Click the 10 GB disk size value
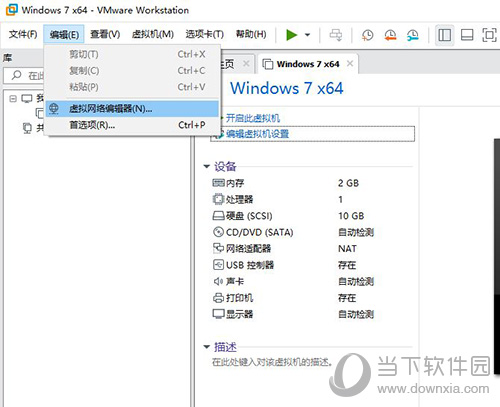 (351, 216)
